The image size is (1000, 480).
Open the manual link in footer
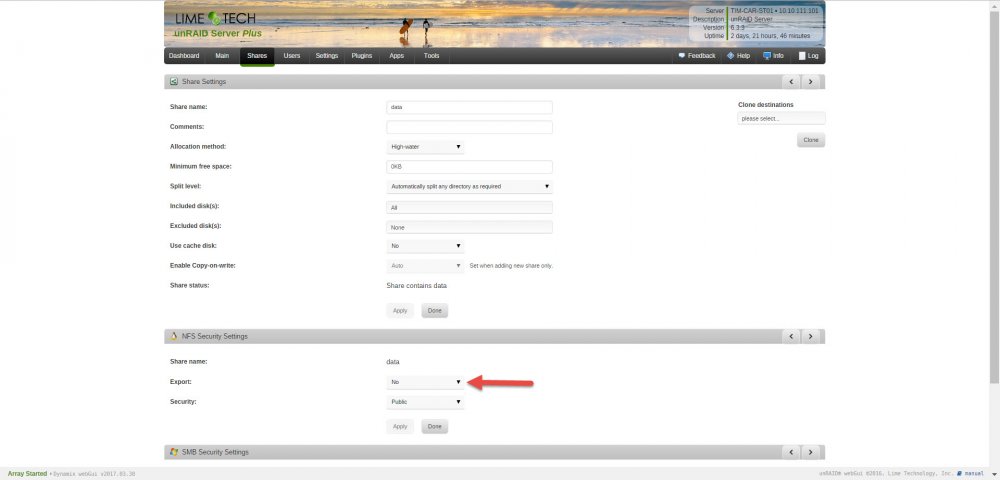(974, 474)
